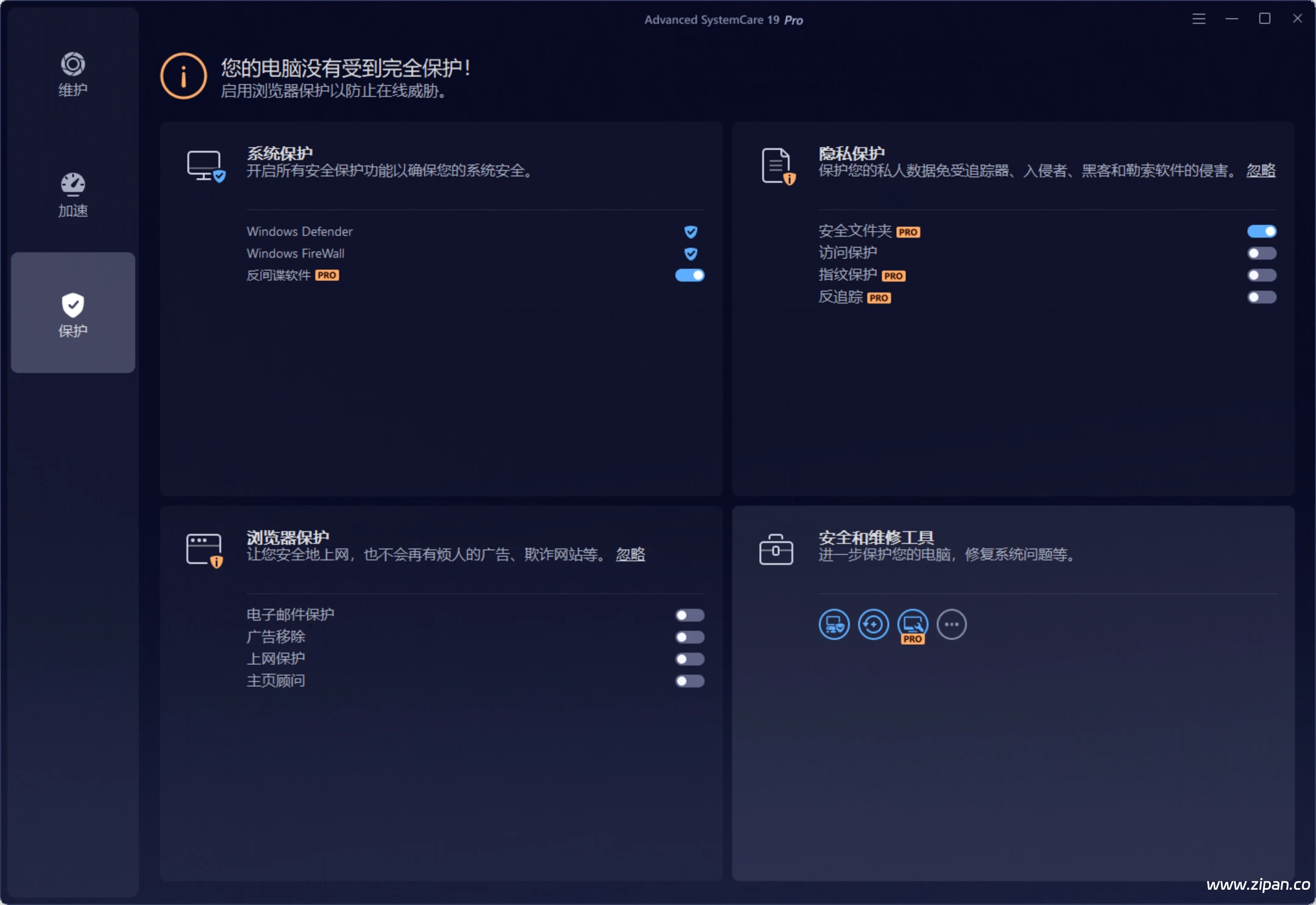The image size is (1316, 905).
Task: Click the Advanced SystemCare 19 Pro title
Action: tap(724, 20)
